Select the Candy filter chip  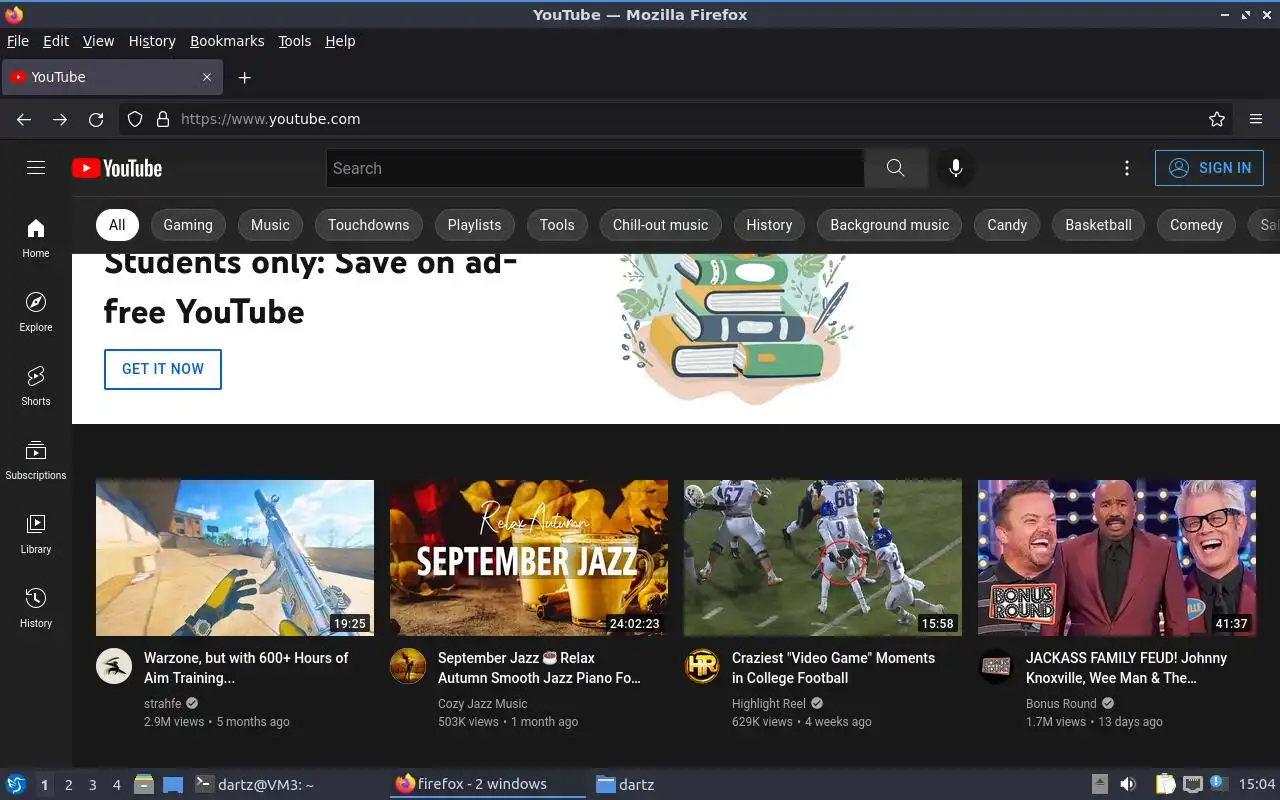pyautogui.click(x=1007, y=225)
